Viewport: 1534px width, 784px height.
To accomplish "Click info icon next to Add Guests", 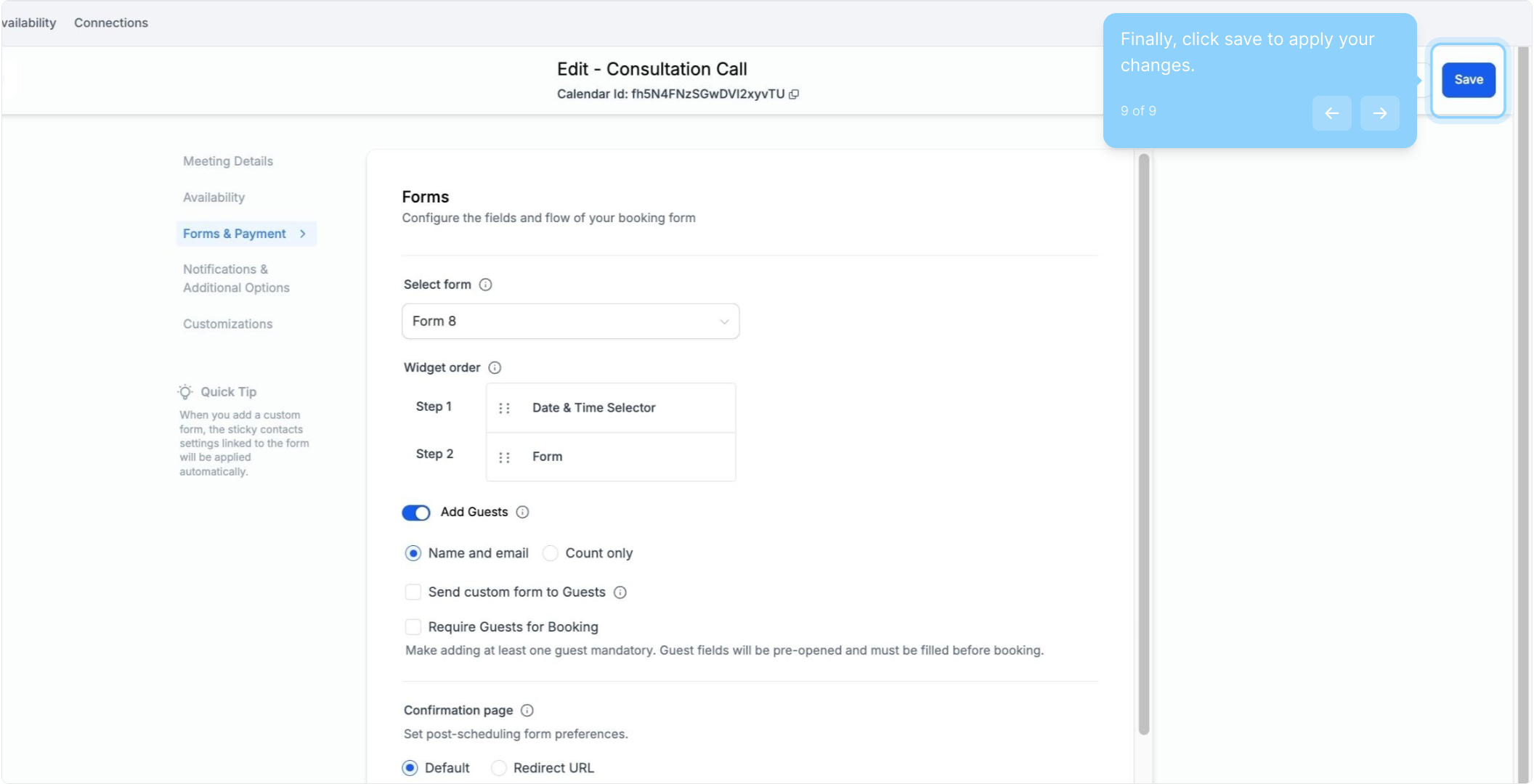I will point(522,512).
